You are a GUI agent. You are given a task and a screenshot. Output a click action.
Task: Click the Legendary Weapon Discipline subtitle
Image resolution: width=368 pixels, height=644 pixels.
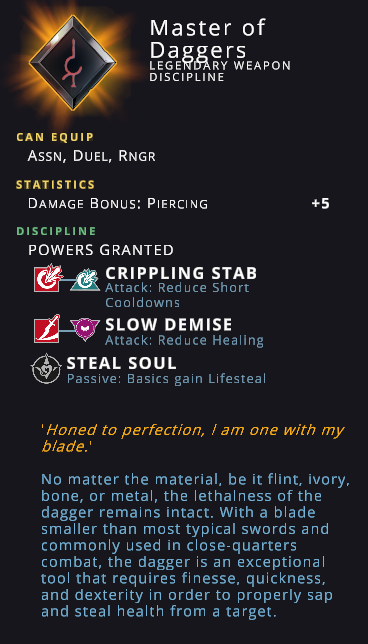[x=220, y=71]
